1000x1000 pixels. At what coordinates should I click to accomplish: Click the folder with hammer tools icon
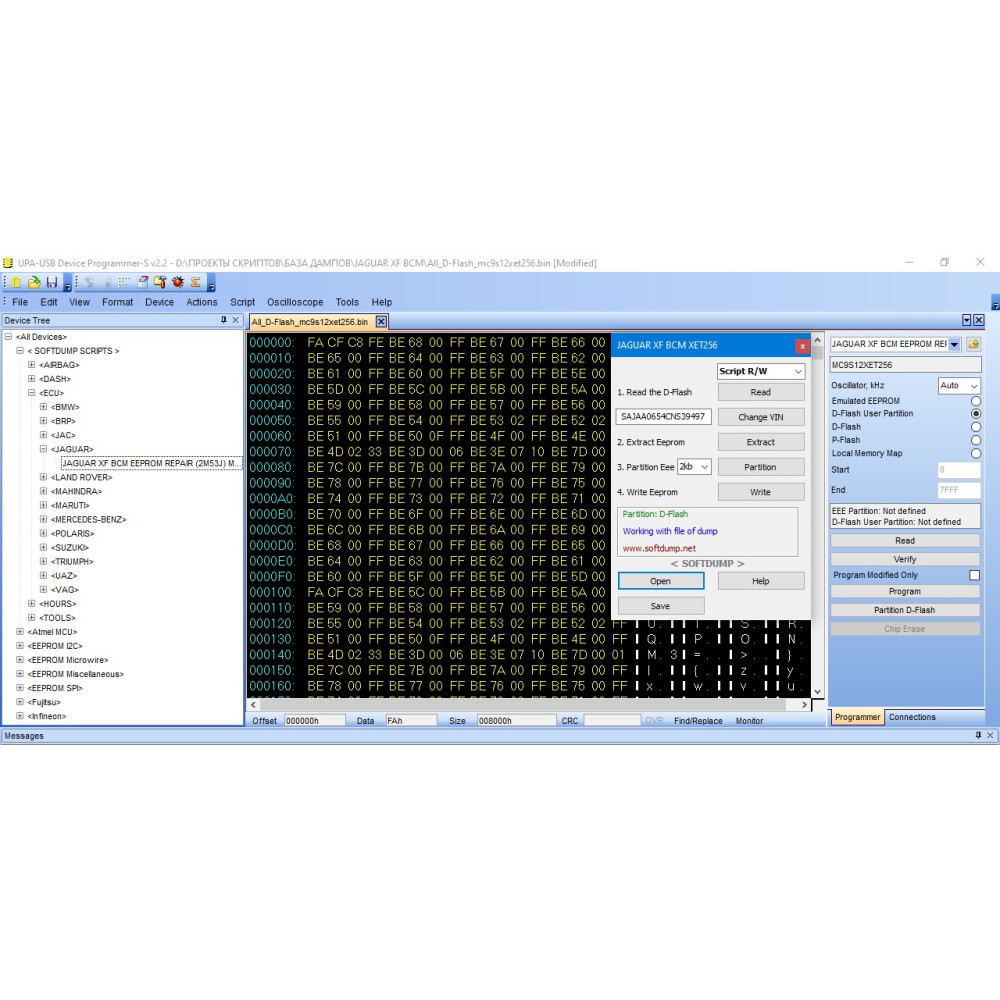tap(160, 282)
